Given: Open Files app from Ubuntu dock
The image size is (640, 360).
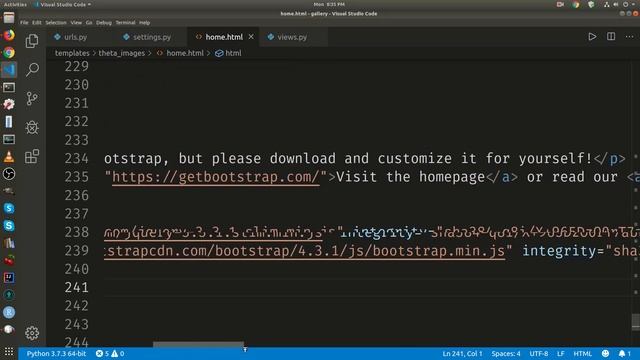Looking at the screenshot, I should coord(9,18).
